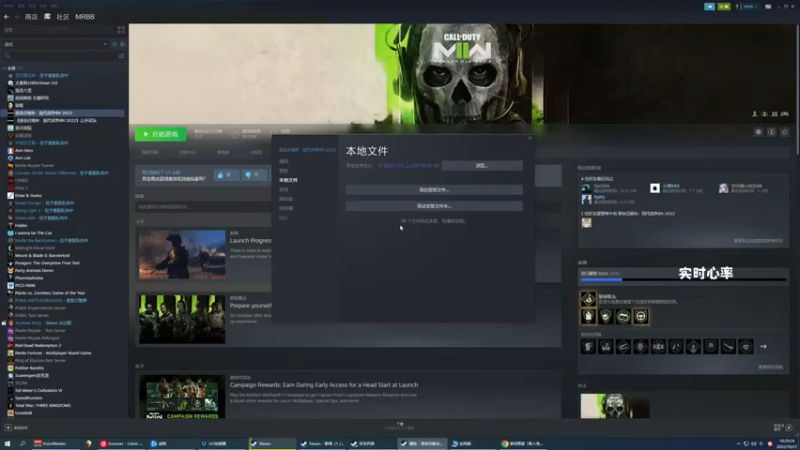Click the Steam big picture icon top-right
This screenshot has height=450, width=800.
pyautogui.click(x=768, y=7)
